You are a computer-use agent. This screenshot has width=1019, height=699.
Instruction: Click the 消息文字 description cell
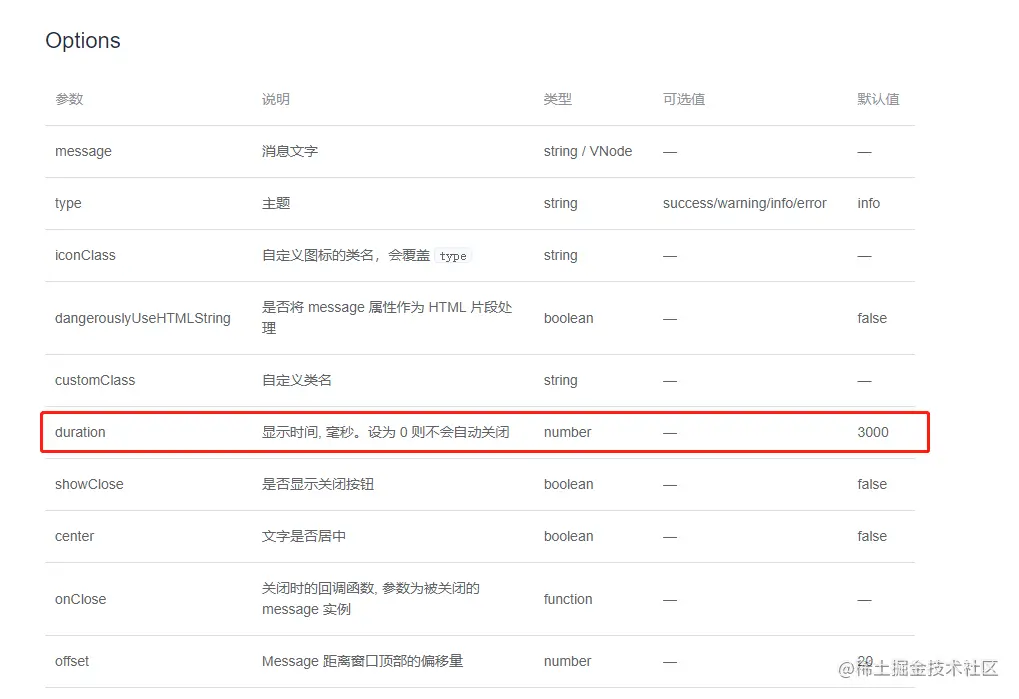[x=290, y=151]
